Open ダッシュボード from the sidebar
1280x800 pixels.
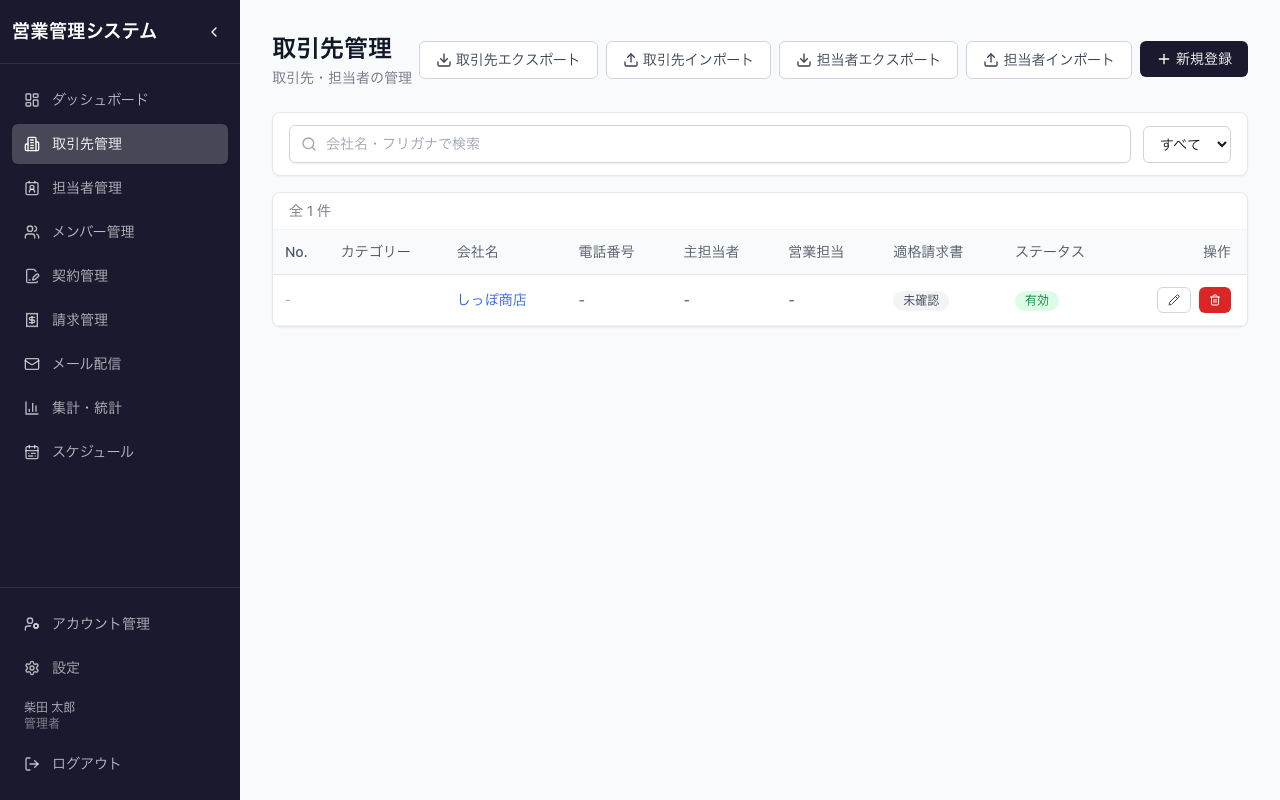120,100
